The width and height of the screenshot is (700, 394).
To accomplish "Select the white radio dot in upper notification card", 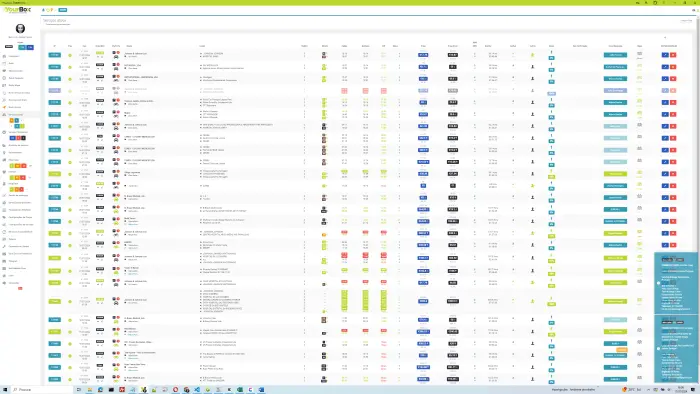I will click(x=658, y=283).
